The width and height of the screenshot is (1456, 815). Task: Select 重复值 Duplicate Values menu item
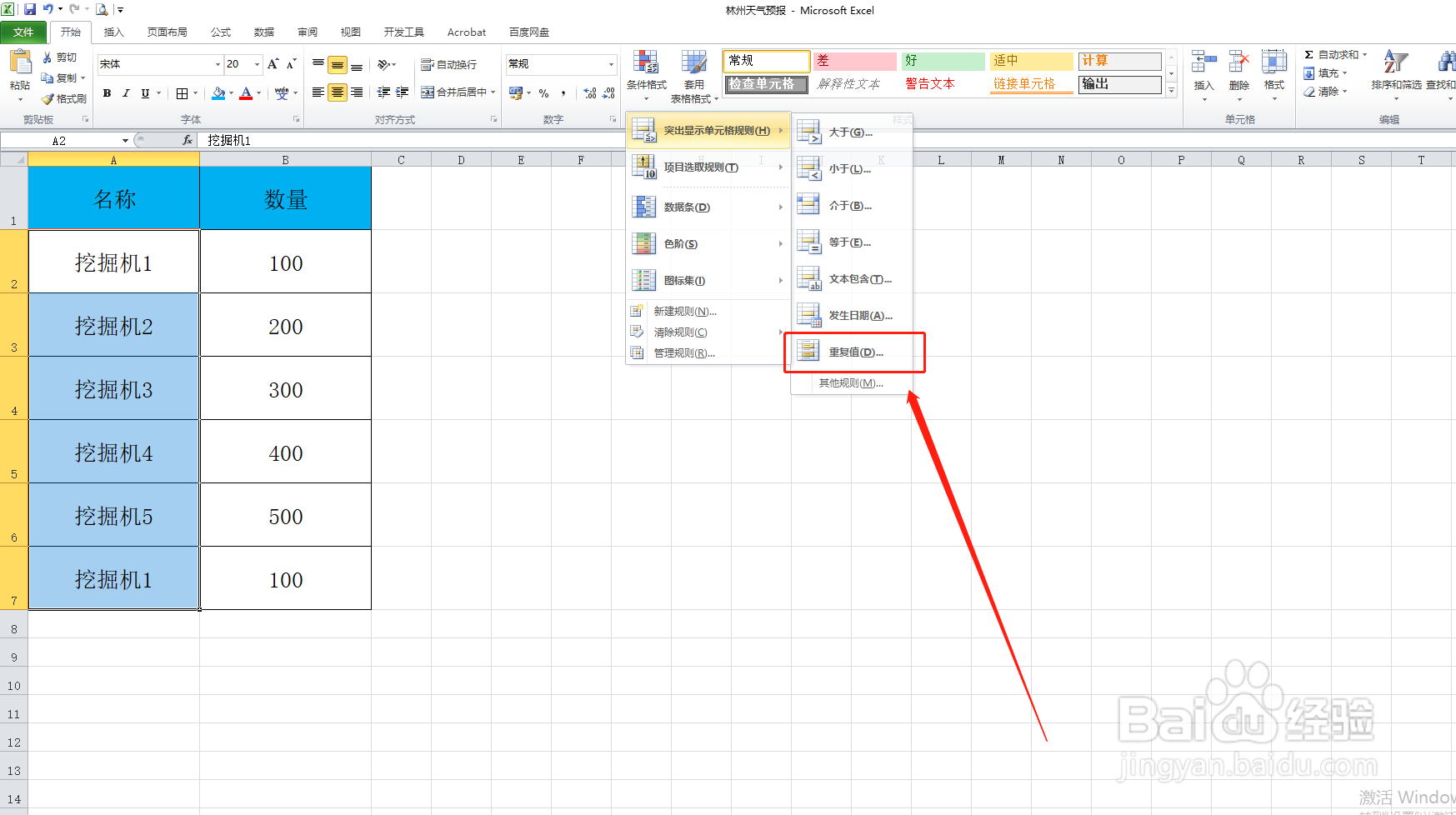click(853, 352)
